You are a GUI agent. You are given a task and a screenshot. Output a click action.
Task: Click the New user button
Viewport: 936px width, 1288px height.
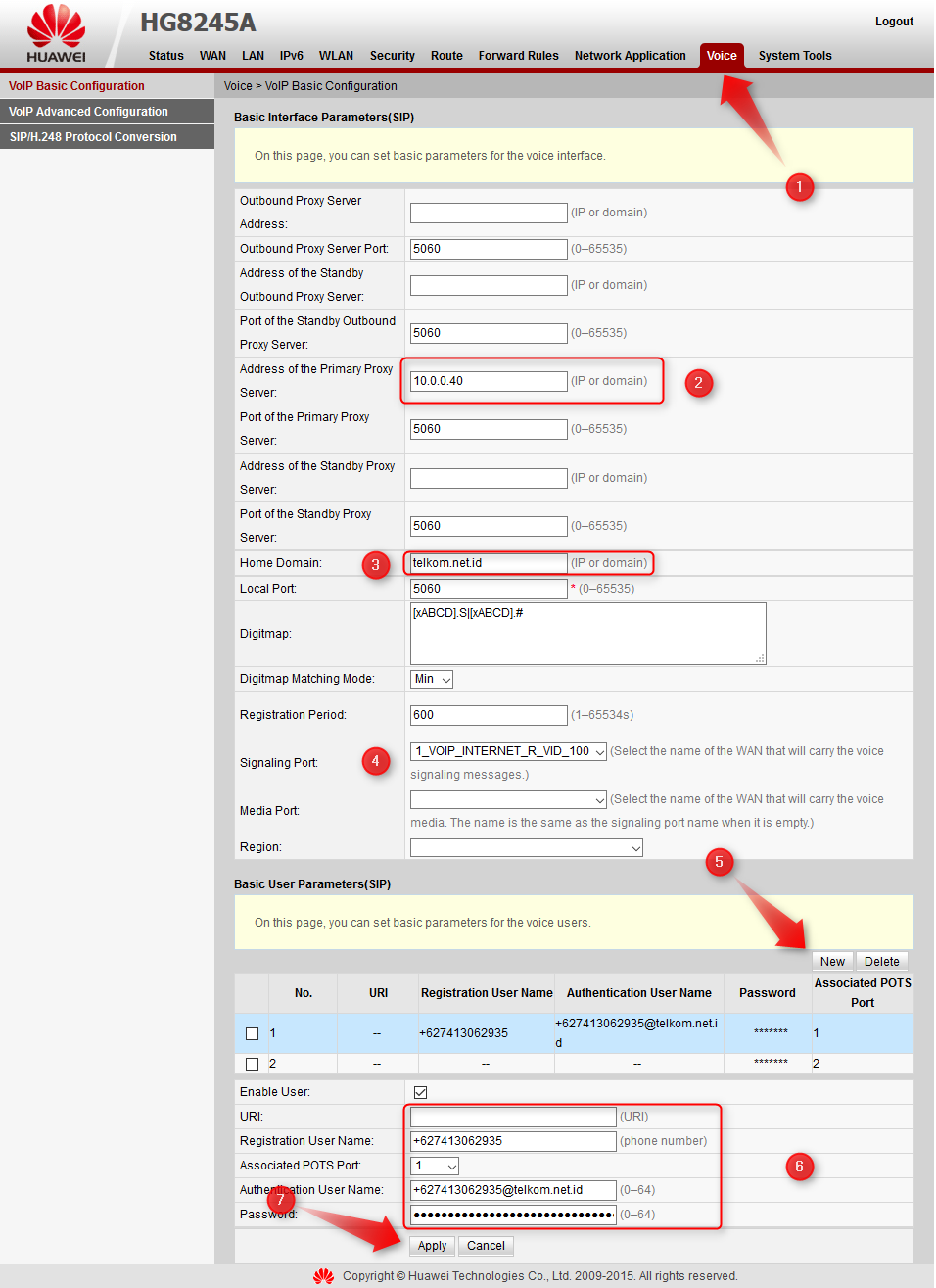pos(832,962)
